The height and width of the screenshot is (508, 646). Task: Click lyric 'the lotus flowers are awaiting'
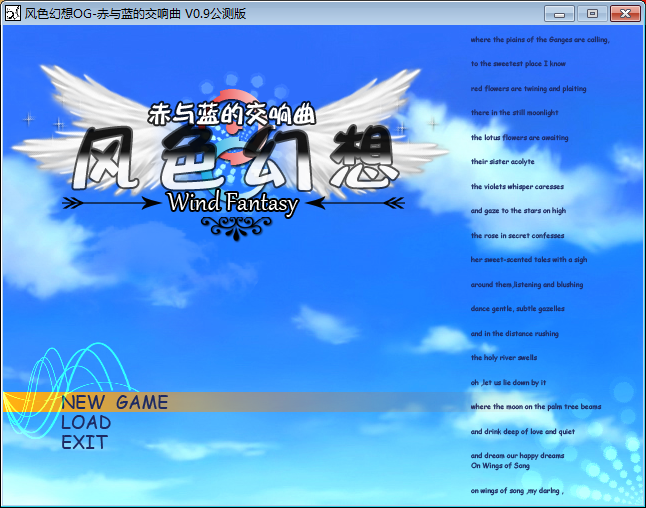(520, 138)
